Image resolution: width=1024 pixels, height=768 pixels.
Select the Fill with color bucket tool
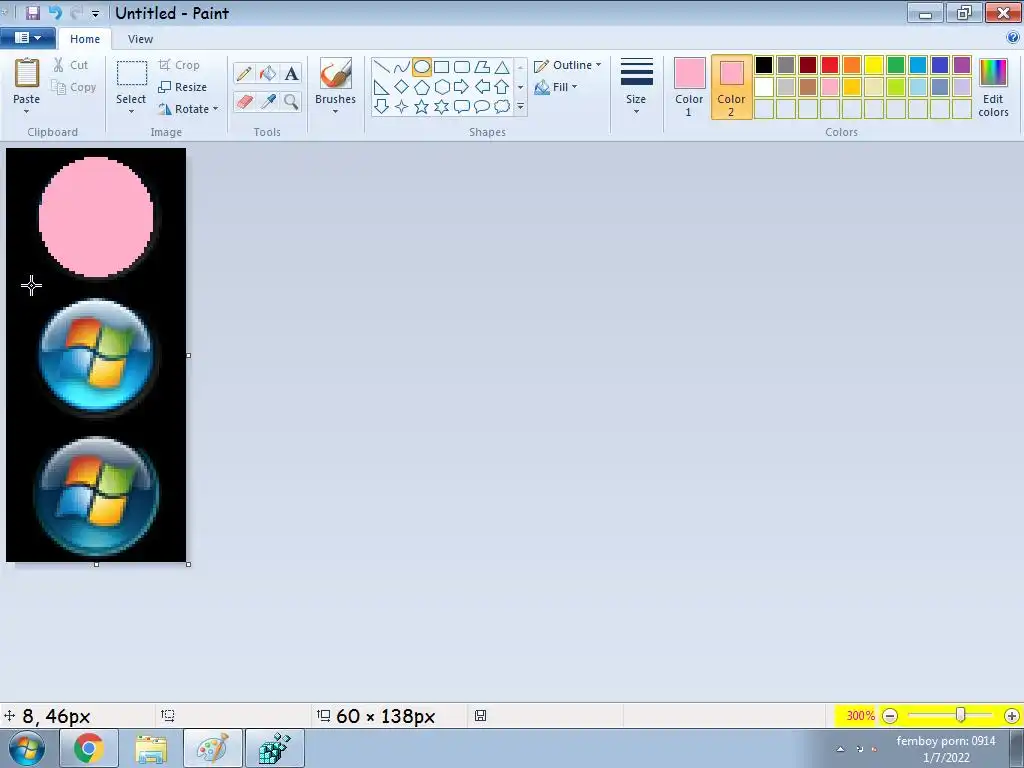(268, 73)
